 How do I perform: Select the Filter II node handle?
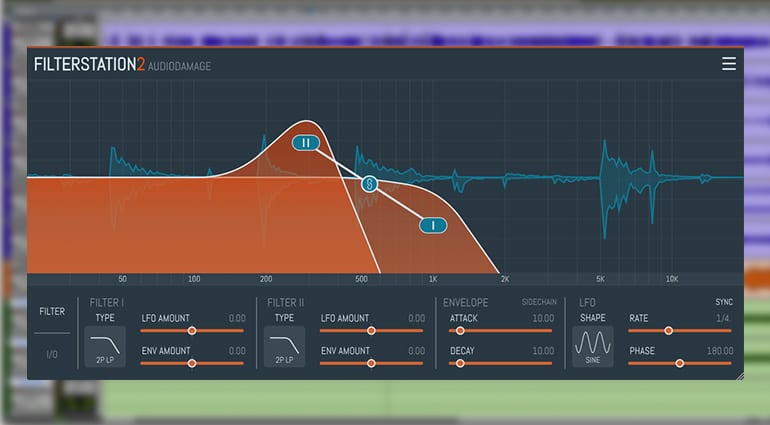pos(306,143)
